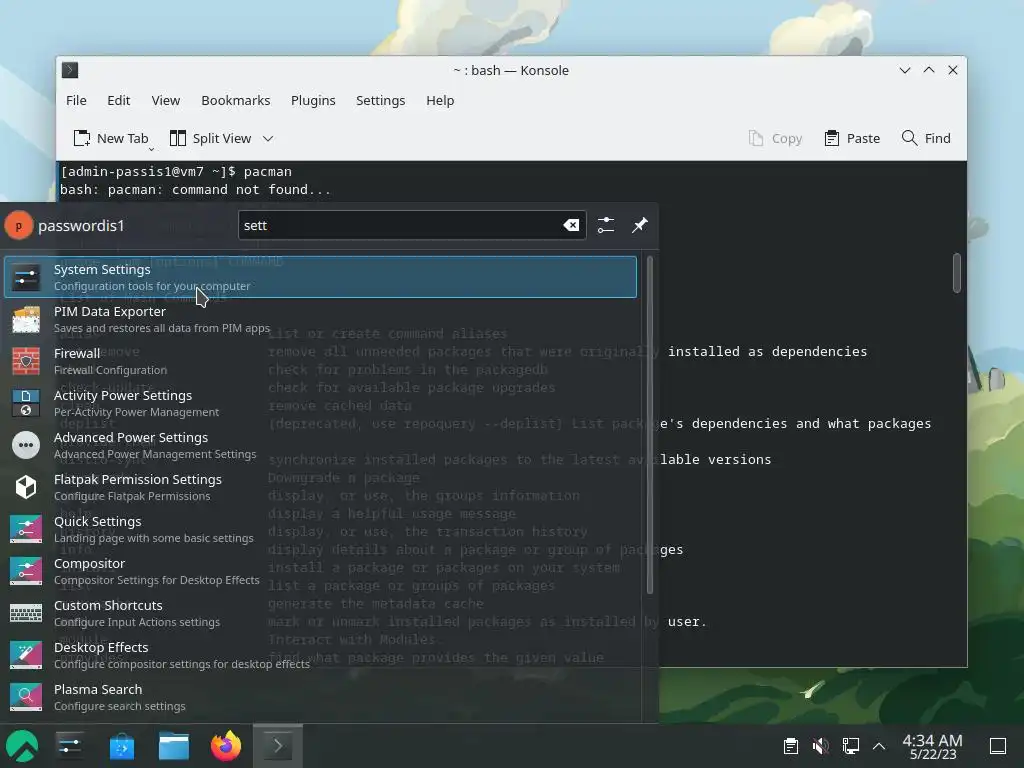Launch Firefox from the taskbar
Screen dimensions: 1024x768
point(226,746)
